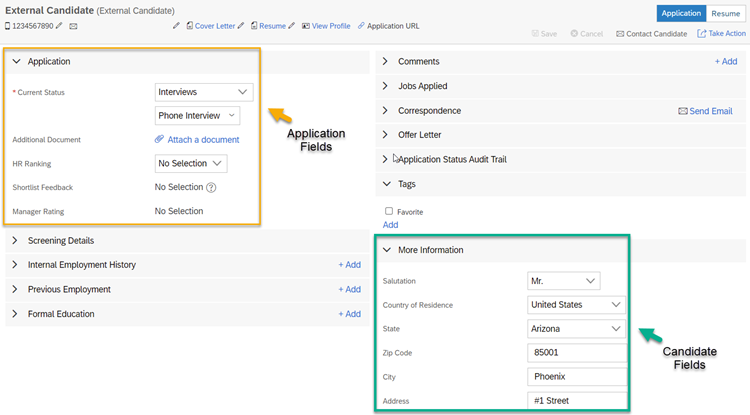Screen dimensions: 750x415
Task: Click the paperclip Attach a document icon
Action: pos(159,139)
